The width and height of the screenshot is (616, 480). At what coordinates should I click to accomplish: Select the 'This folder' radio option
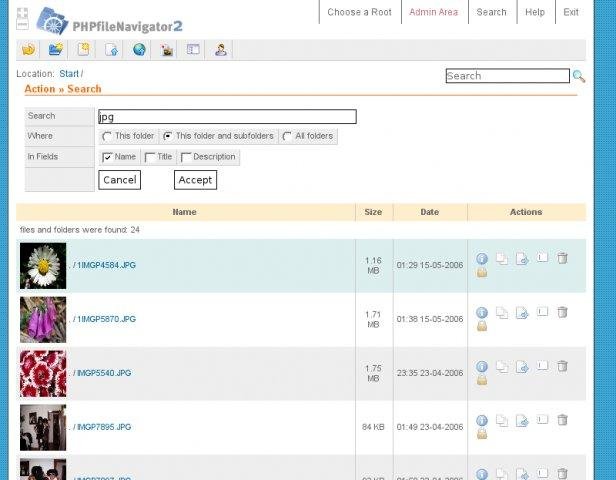106,136
